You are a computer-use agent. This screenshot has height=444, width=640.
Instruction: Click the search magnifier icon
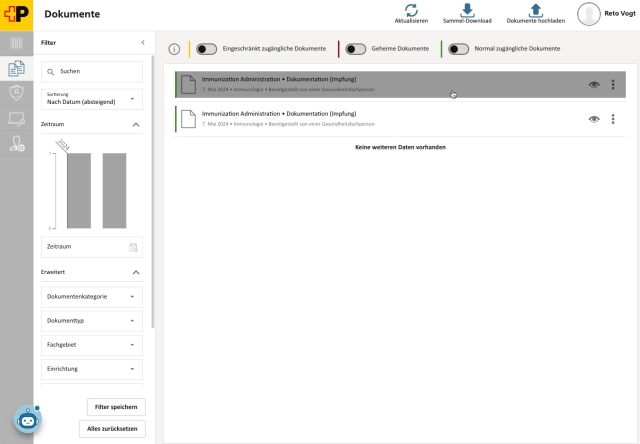tap(51, 72)
